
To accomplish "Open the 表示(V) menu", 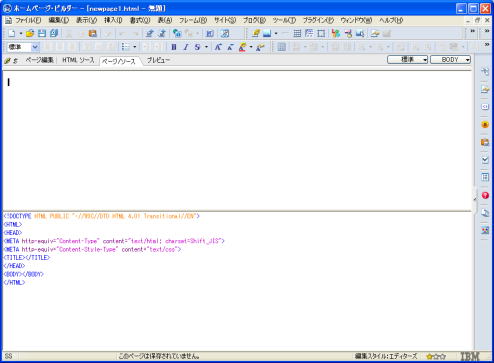I will [86, 20].
